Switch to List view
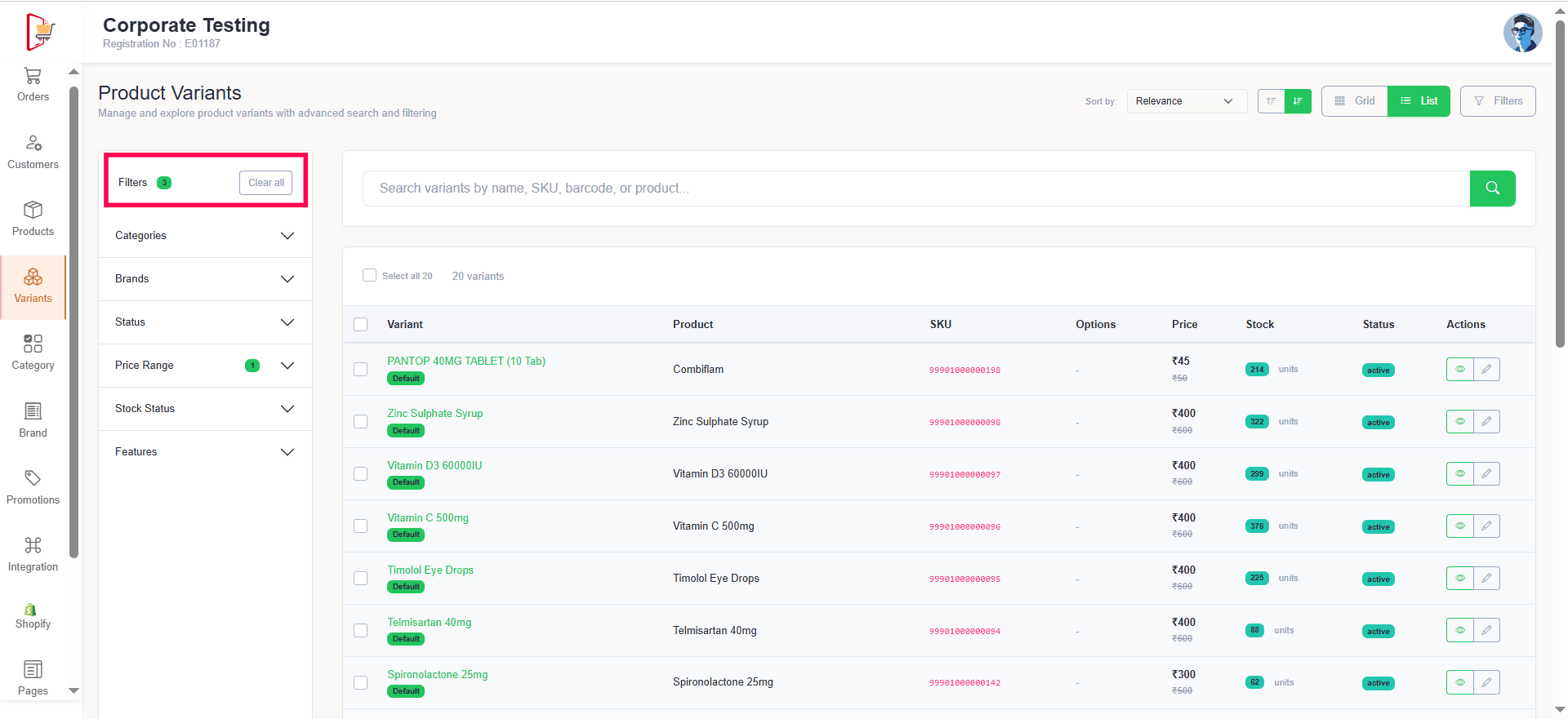This screenshot has width=1568, height=719. 1419,101
